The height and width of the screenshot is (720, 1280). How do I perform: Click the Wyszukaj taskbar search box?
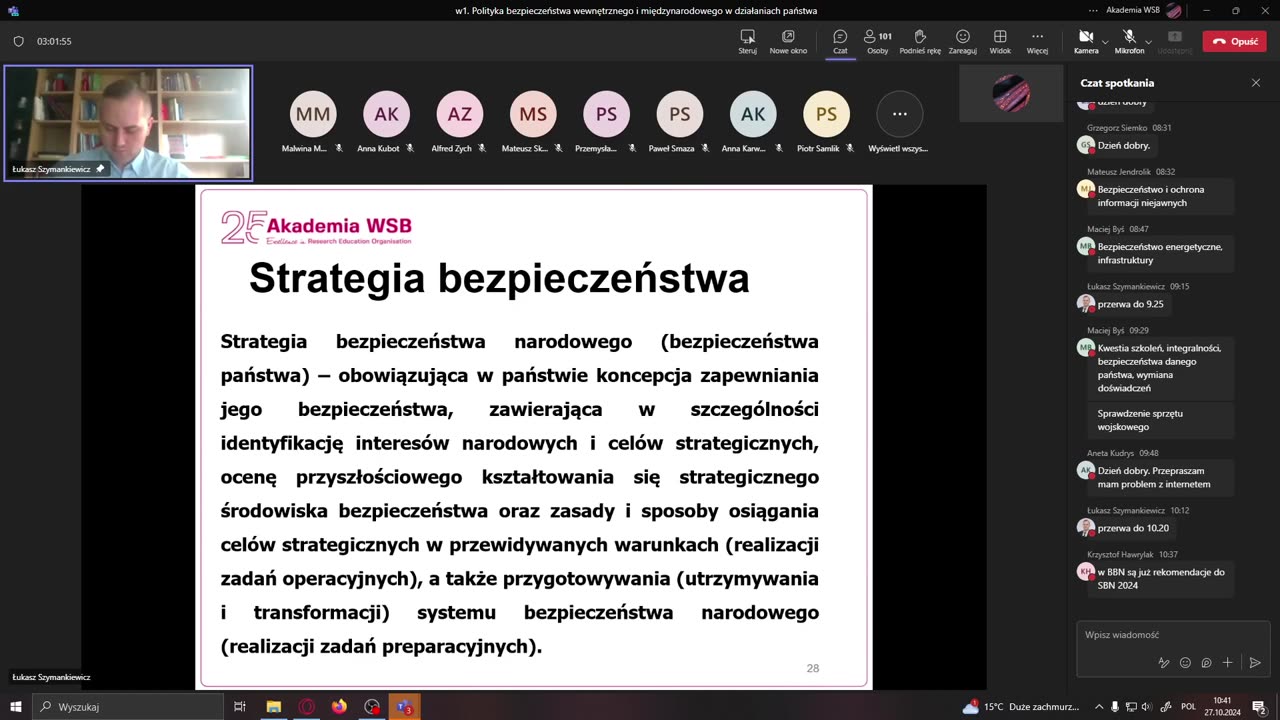[128, 707]
